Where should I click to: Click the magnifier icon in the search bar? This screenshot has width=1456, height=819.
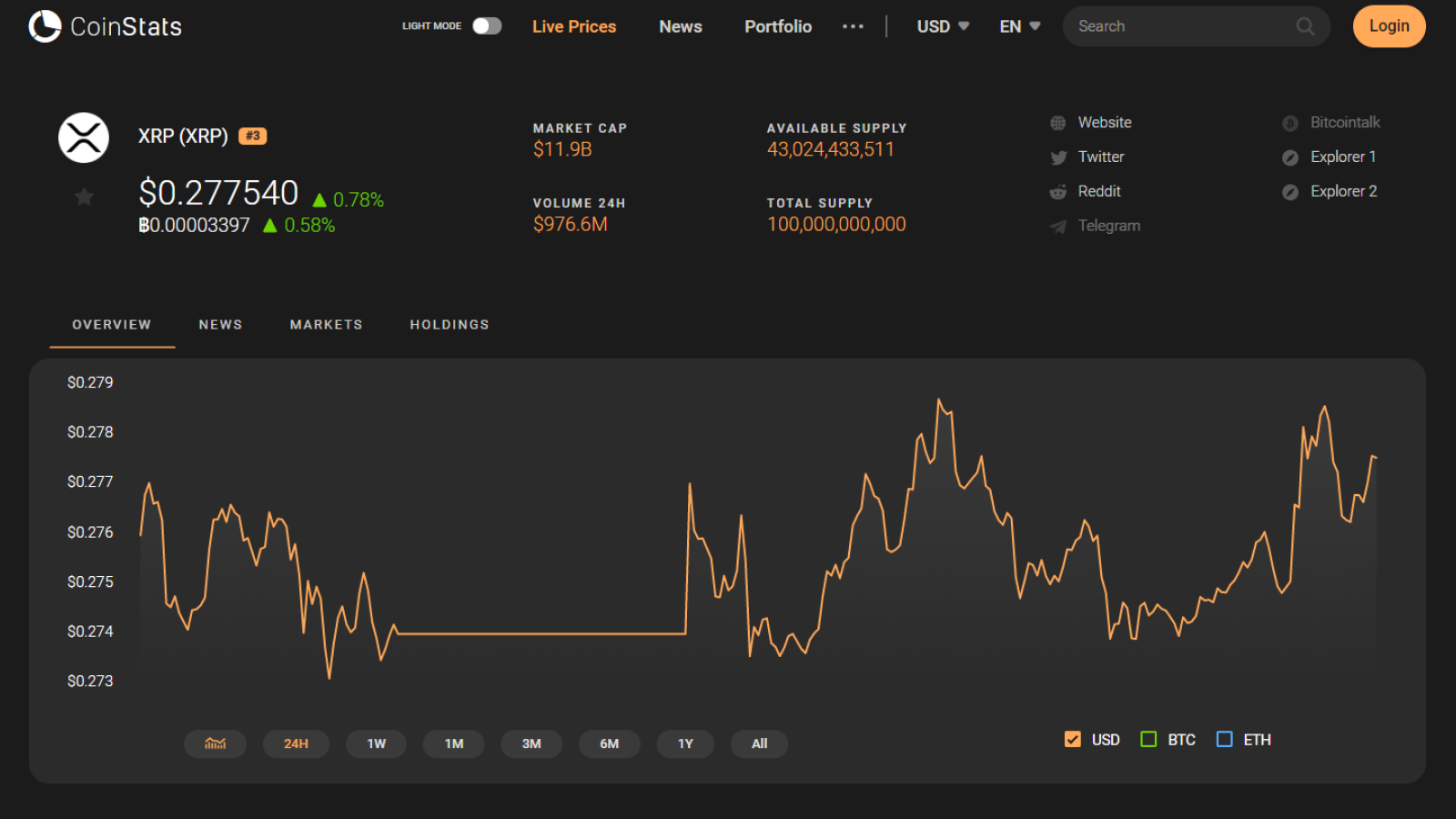pyautogui.click(x=1305, y=26)
